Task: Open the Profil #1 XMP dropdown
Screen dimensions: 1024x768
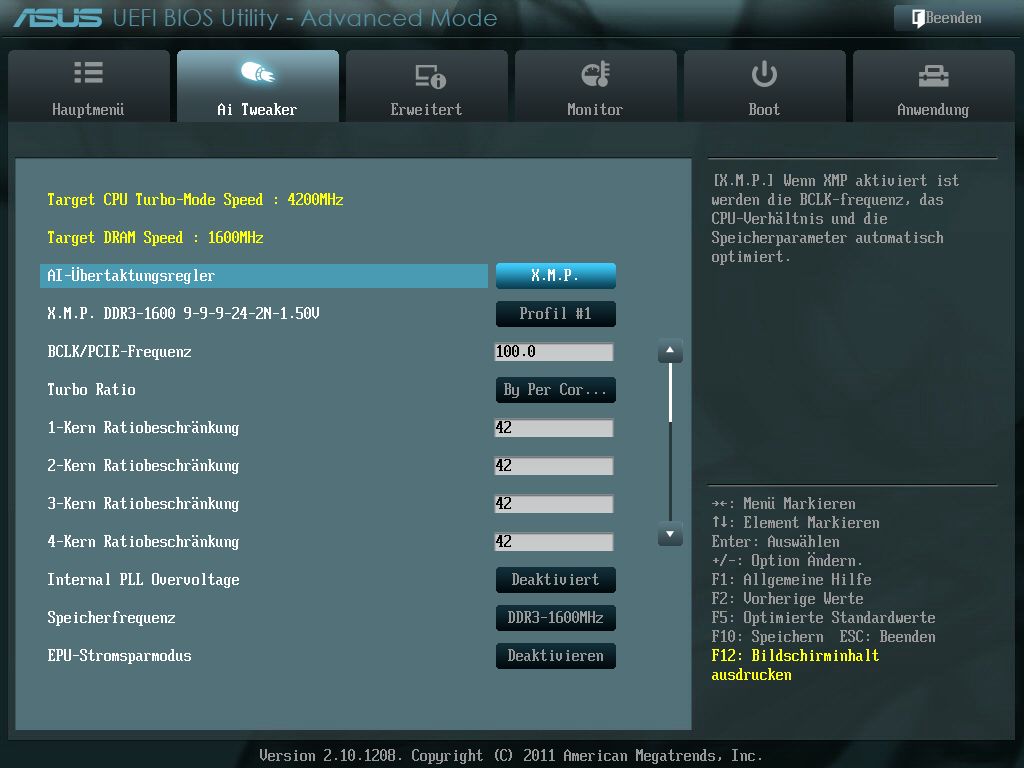Action: click(556, 313)
